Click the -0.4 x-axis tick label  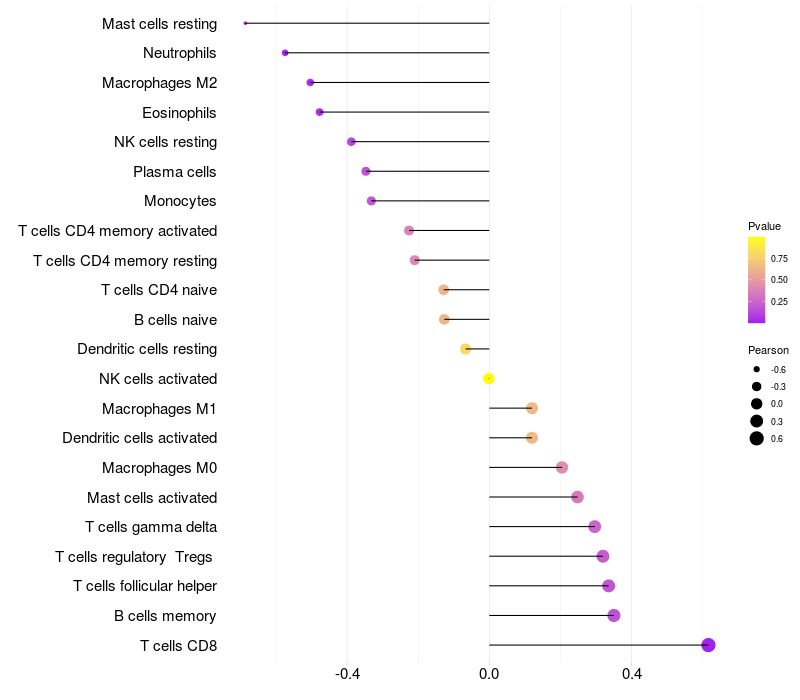click(347, 675)
